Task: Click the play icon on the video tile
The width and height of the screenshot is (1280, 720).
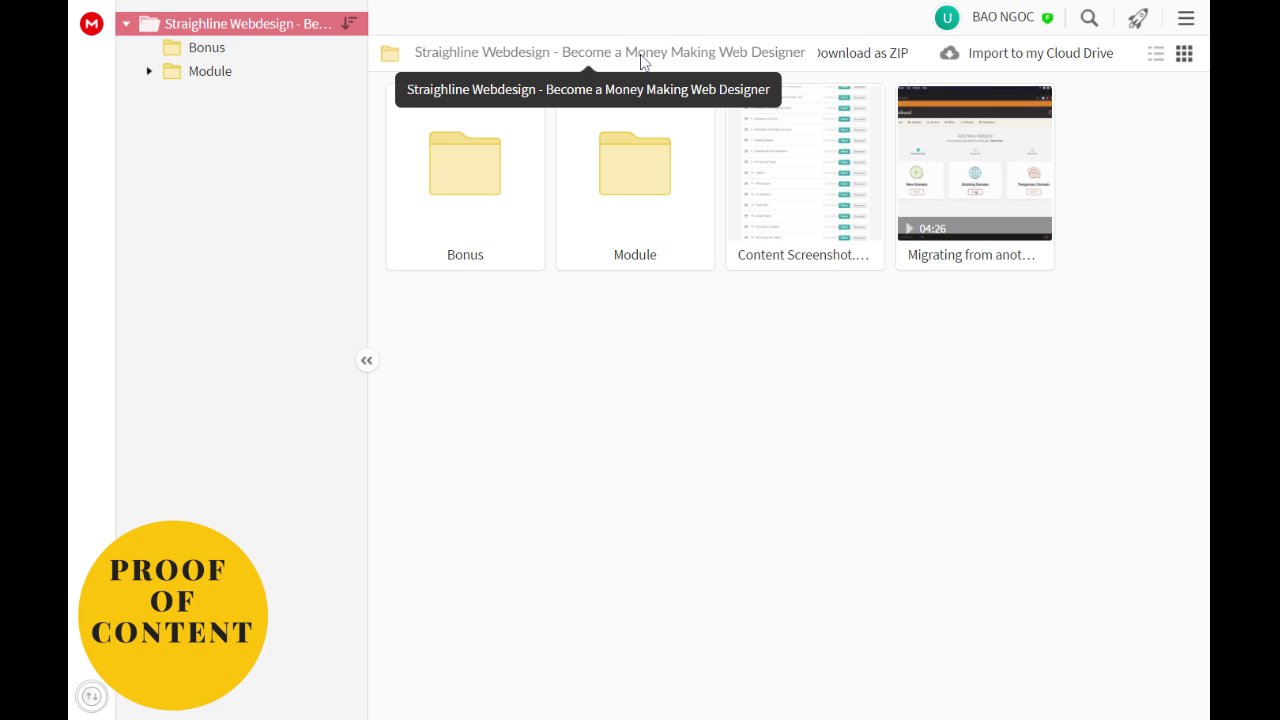Action: pyautogui.click(x=909, y=229)
